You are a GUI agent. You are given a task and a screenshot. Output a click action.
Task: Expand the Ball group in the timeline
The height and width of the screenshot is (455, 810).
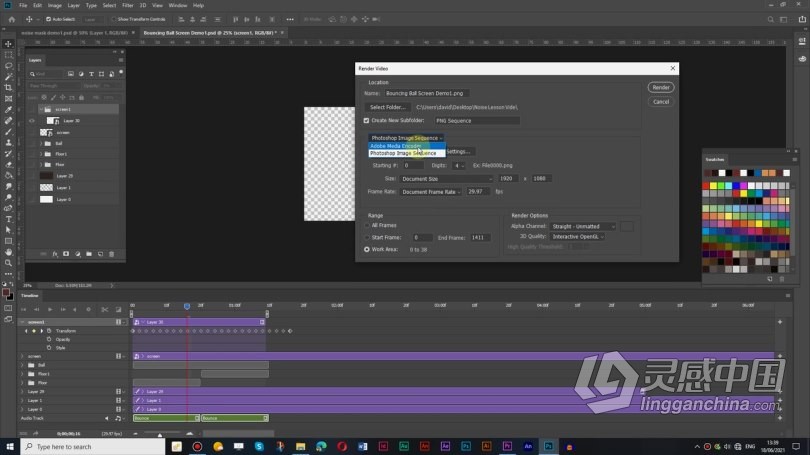22,365
